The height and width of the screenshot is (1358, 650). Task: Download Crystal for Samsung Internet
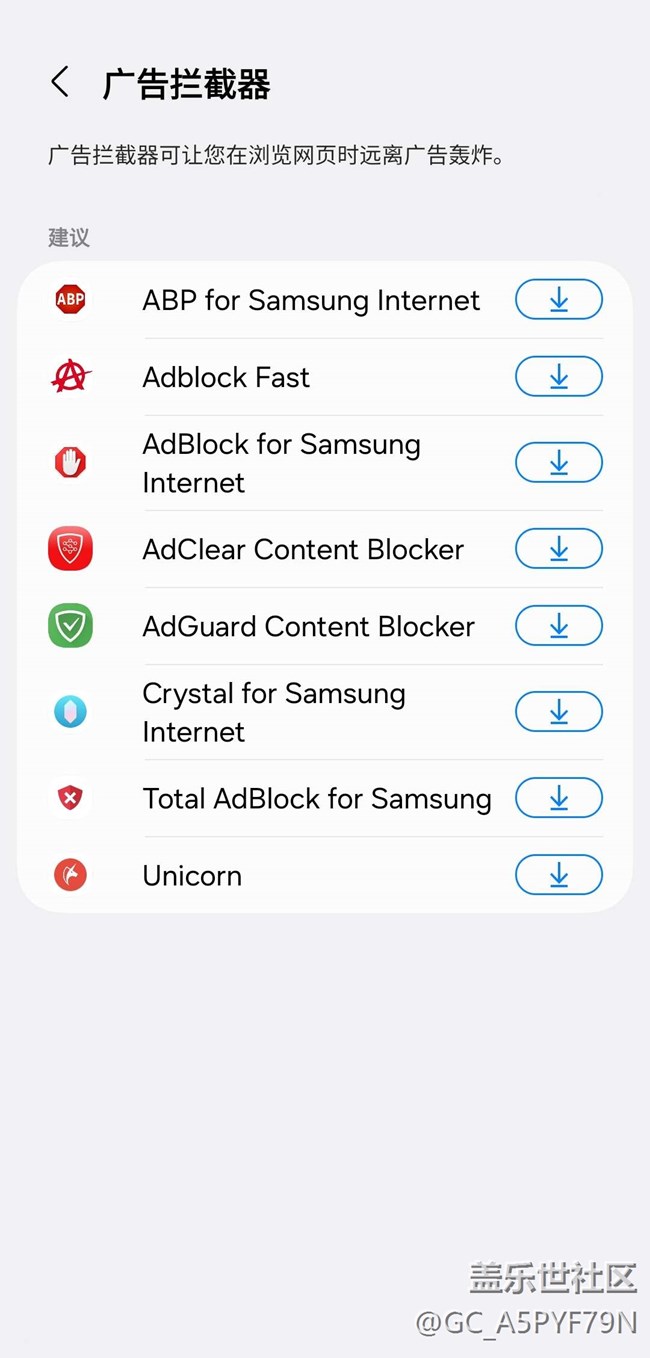(x=558, y=712)
